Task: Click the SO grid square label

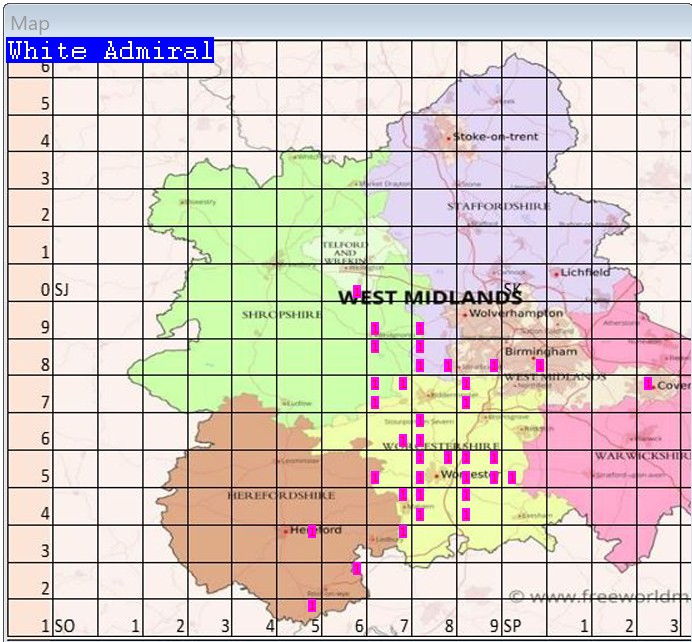Action: tap(64, 626)
